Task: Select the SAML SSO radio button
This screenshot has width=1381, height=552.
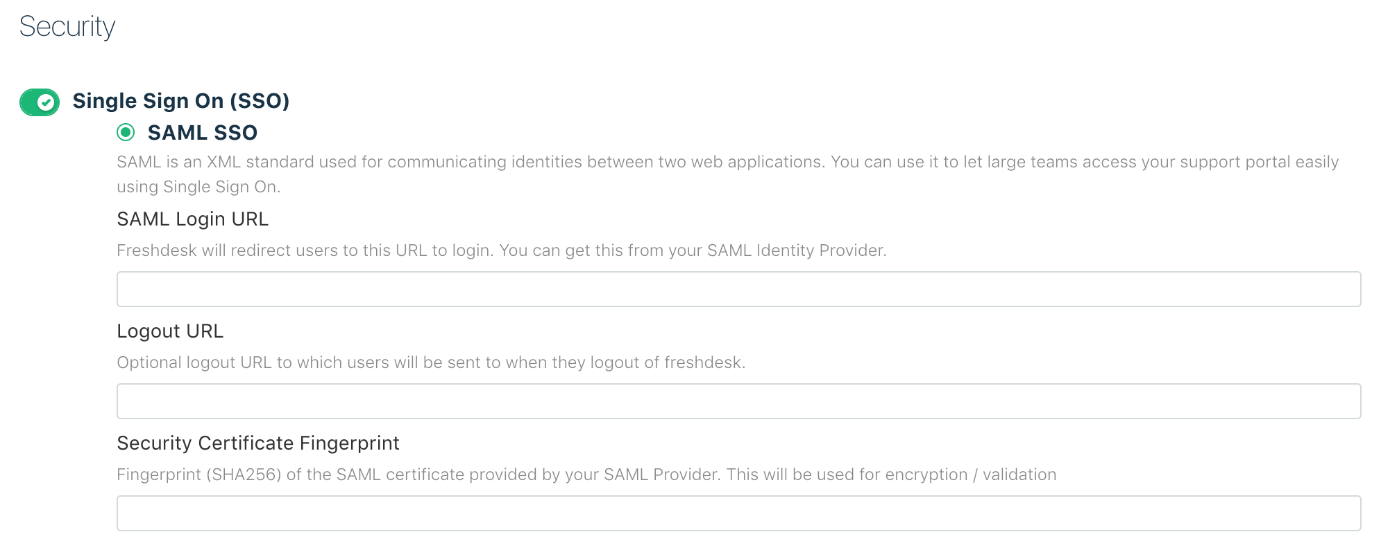Action: (126, 132)
